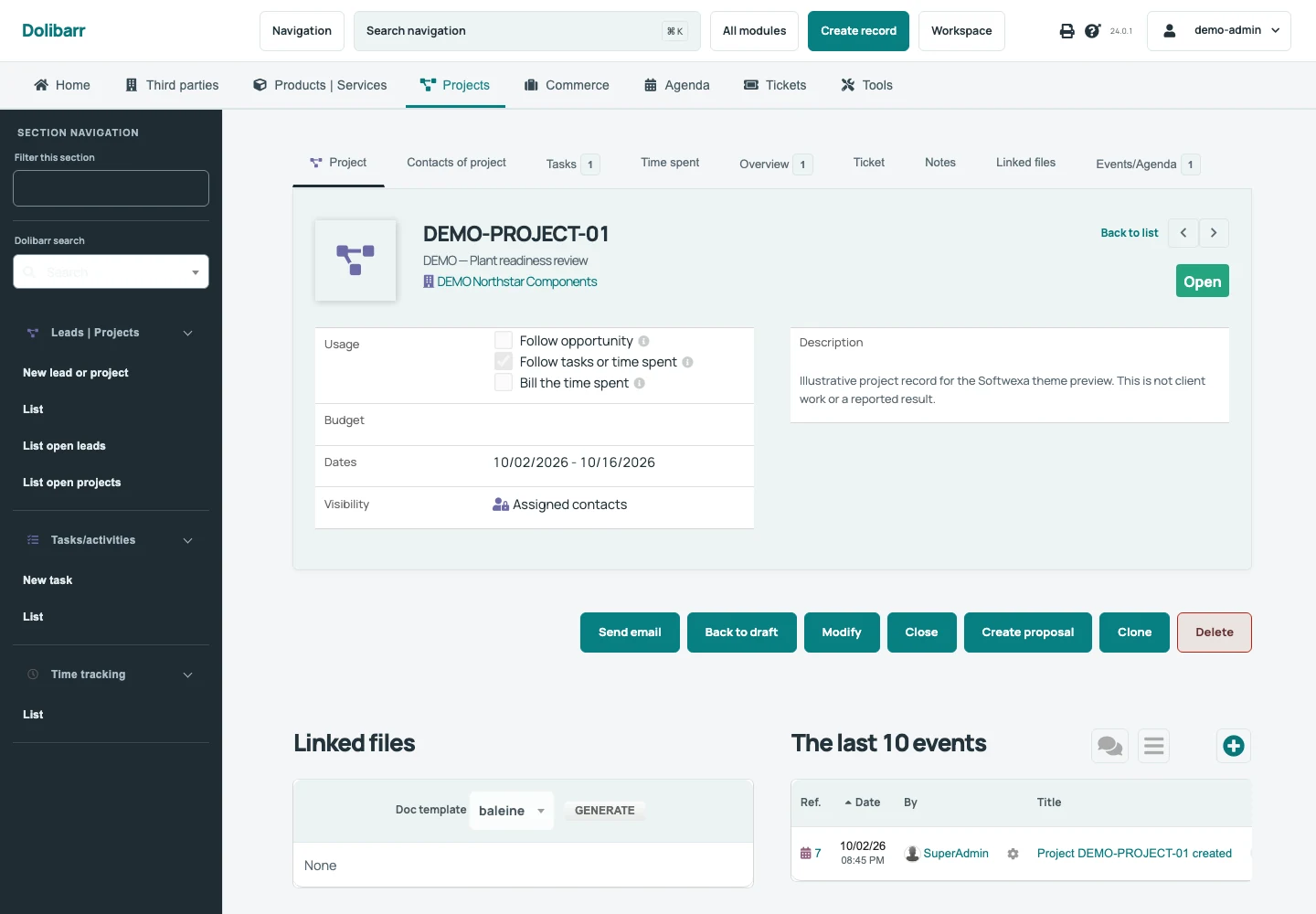Open the Tickets top menu
The width and height of the screenshot is (1316, 914).
pos(775,85)
